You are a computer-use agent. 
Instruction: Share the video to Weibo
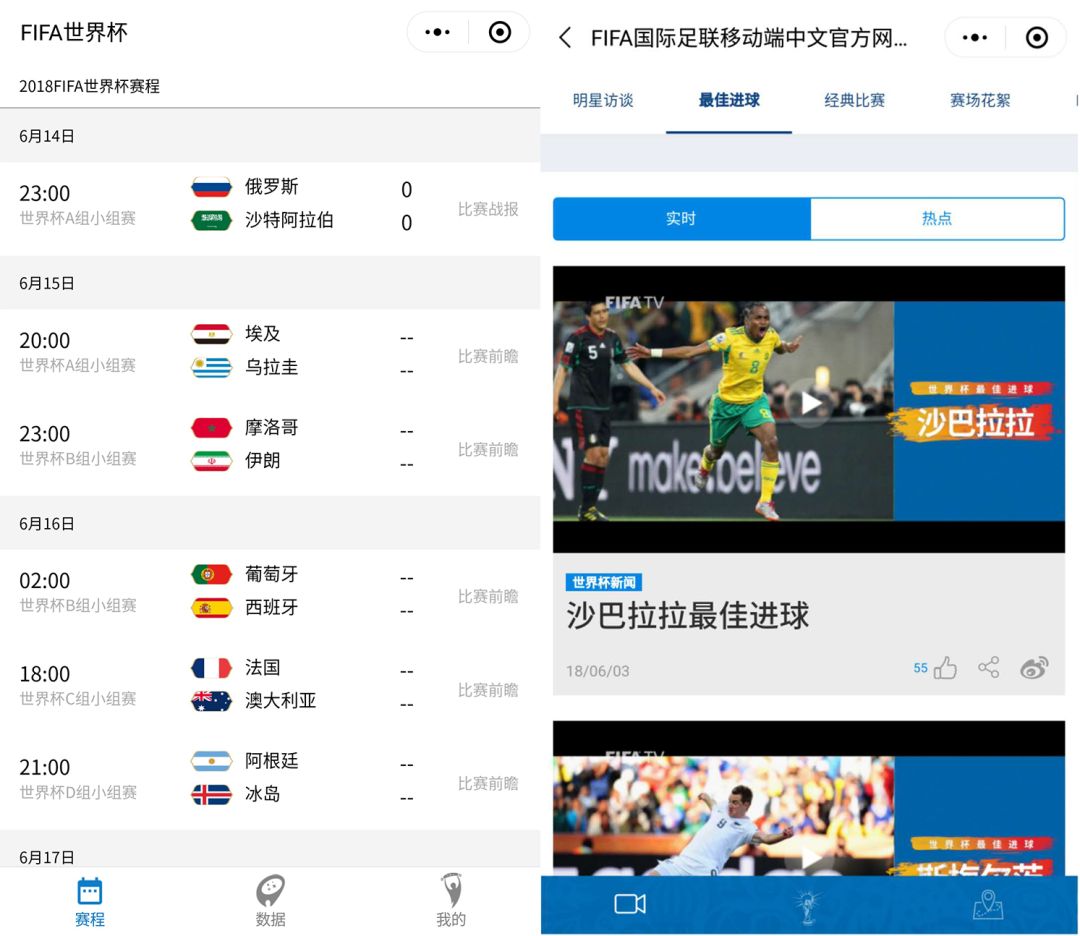click(1034, 667)
